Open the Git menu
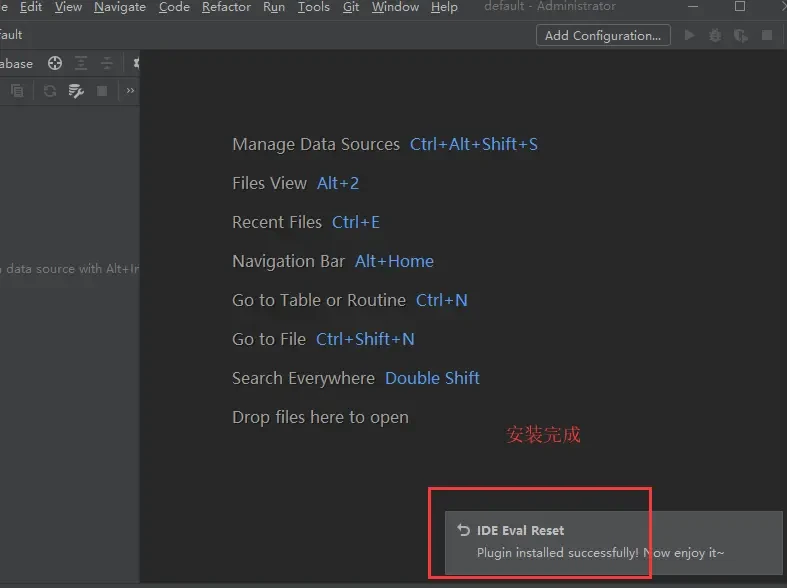787x588 pixels. (x=351, y=7)
